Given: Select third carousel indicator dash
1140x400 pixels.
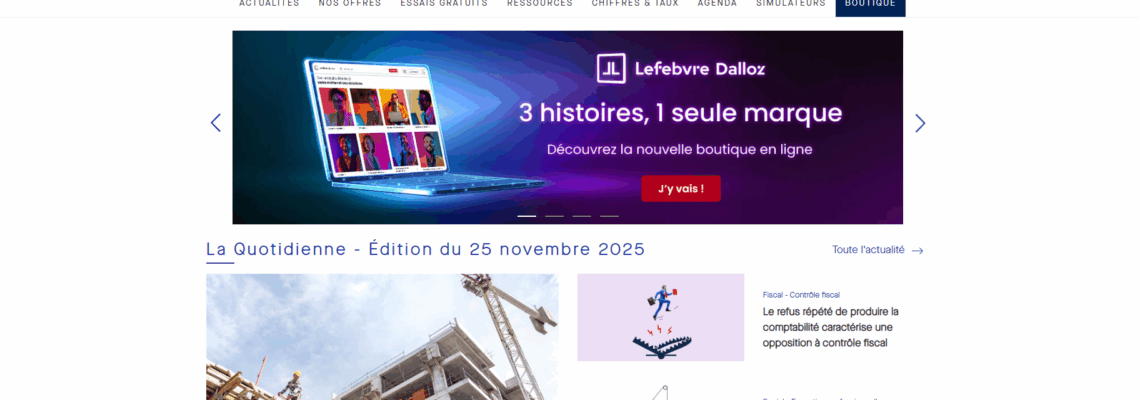Looking at the screenshot, I should pos(582,216).
